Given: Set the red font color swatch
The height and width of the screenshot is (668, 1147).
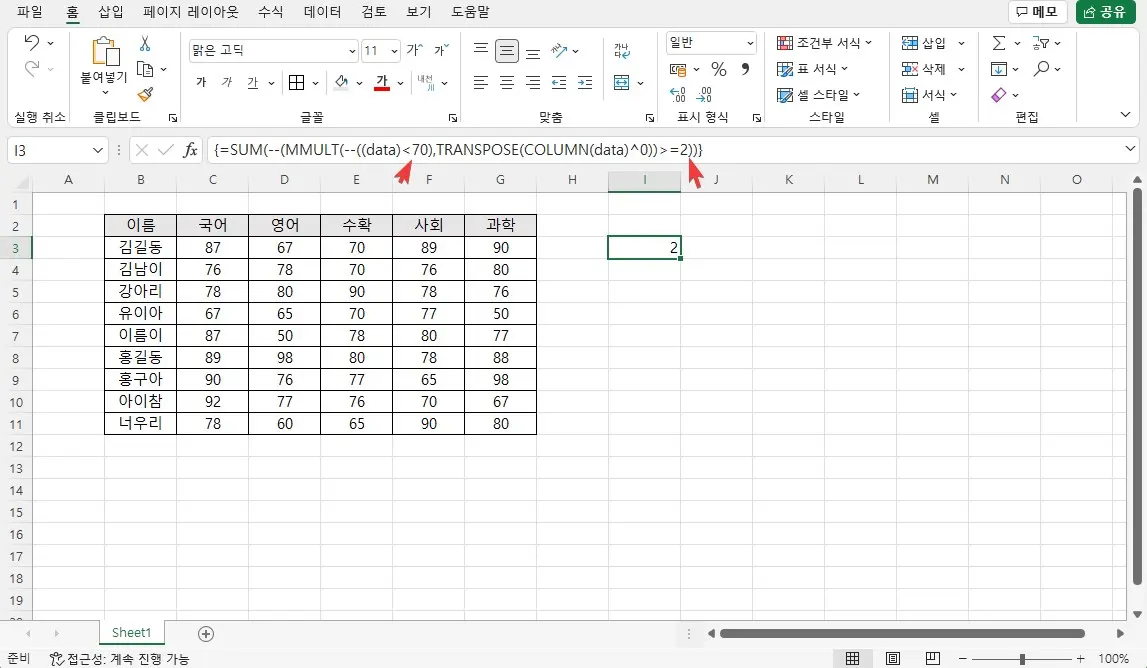Looking at the screenshot, I should click(382, 83).
